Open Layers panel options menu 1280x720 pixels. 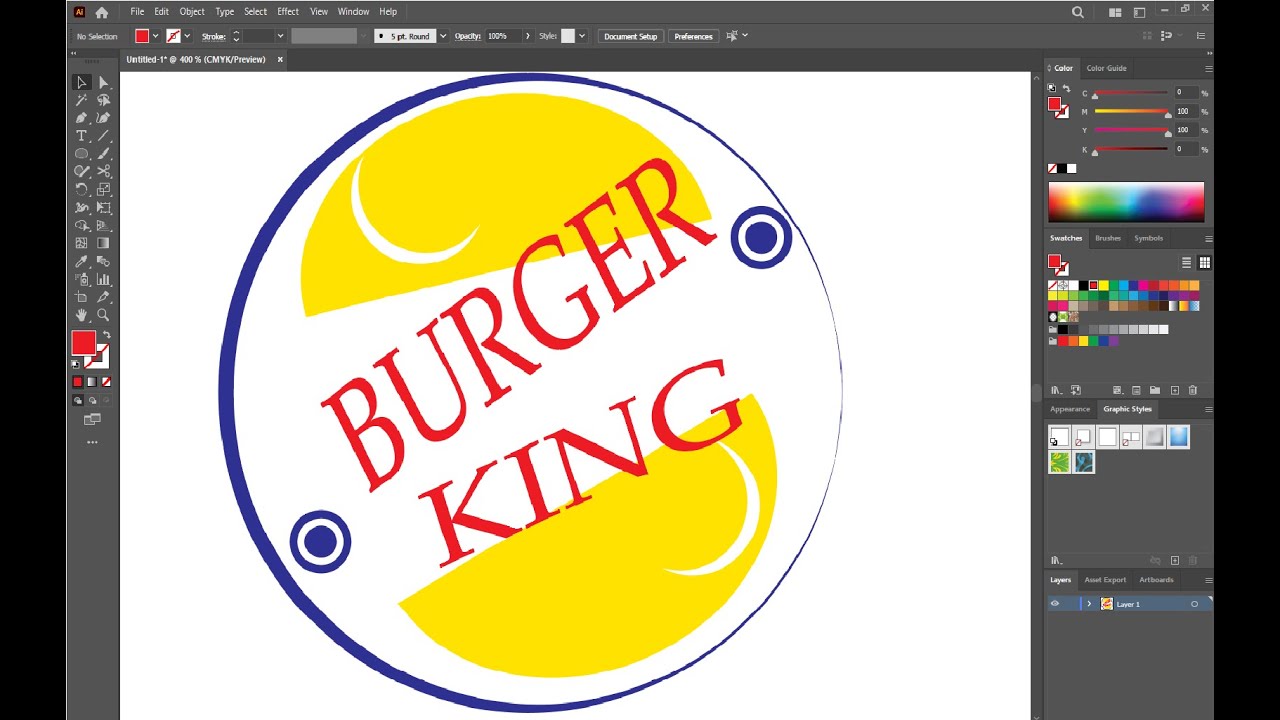tap(1208, 580)
